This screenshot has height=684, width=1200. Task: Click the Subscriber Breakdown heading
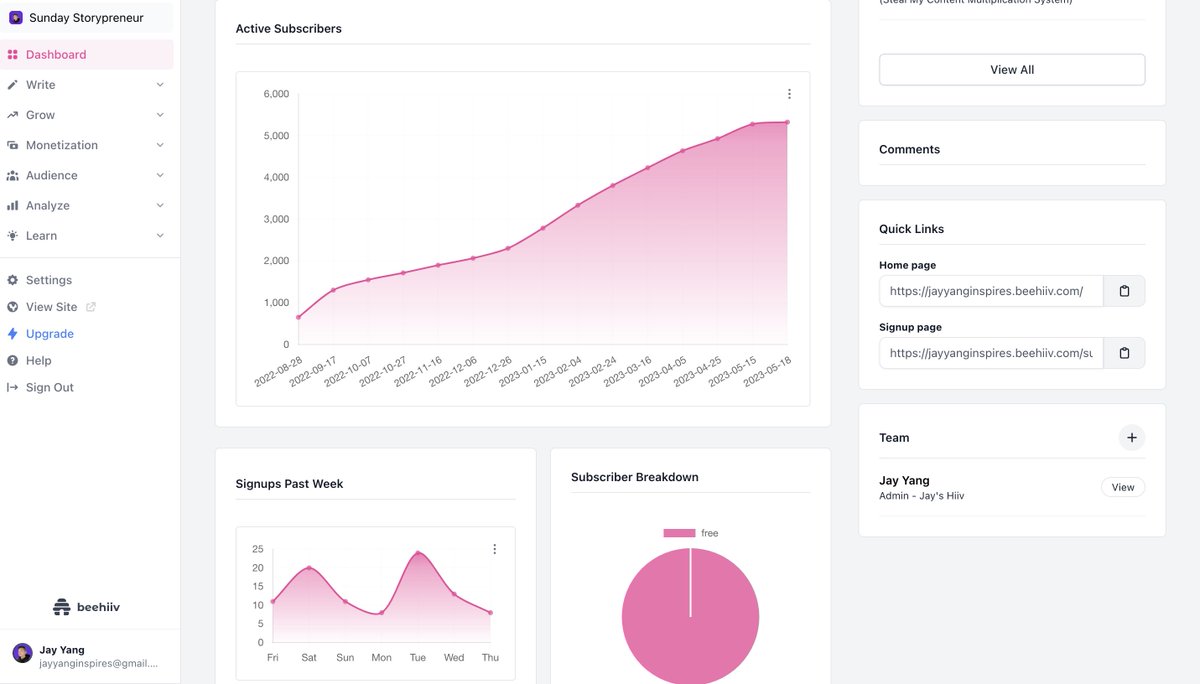[x=635, y=477]
